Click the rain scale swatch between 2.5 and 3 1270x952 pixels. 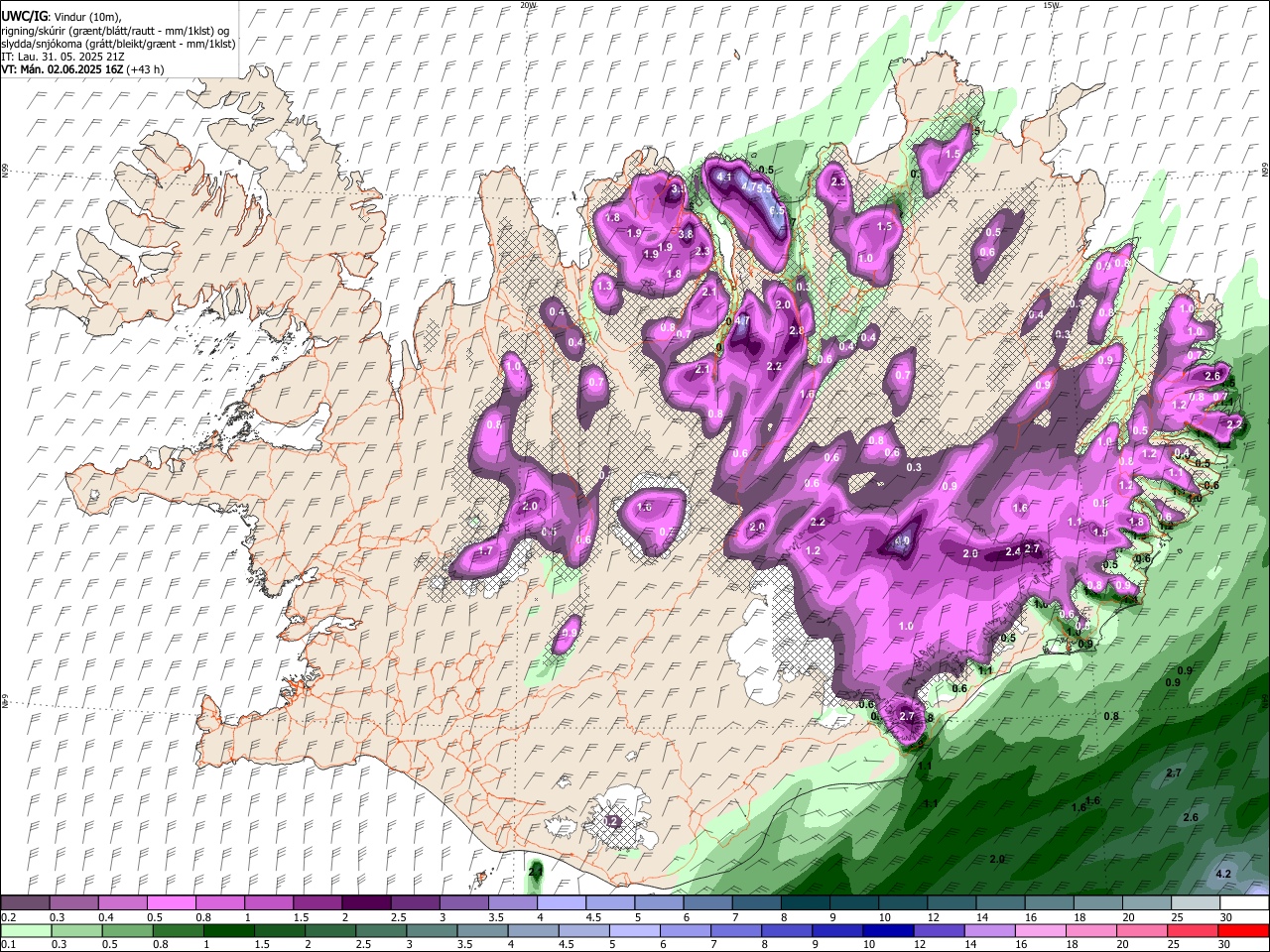point(381,931)
